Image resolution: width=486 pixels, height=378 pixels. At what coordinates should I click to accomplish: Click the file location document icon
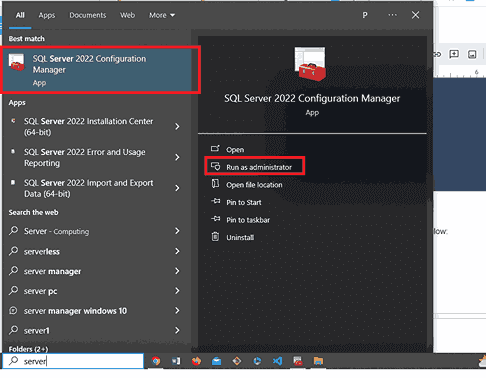click(x=215, y=184)
